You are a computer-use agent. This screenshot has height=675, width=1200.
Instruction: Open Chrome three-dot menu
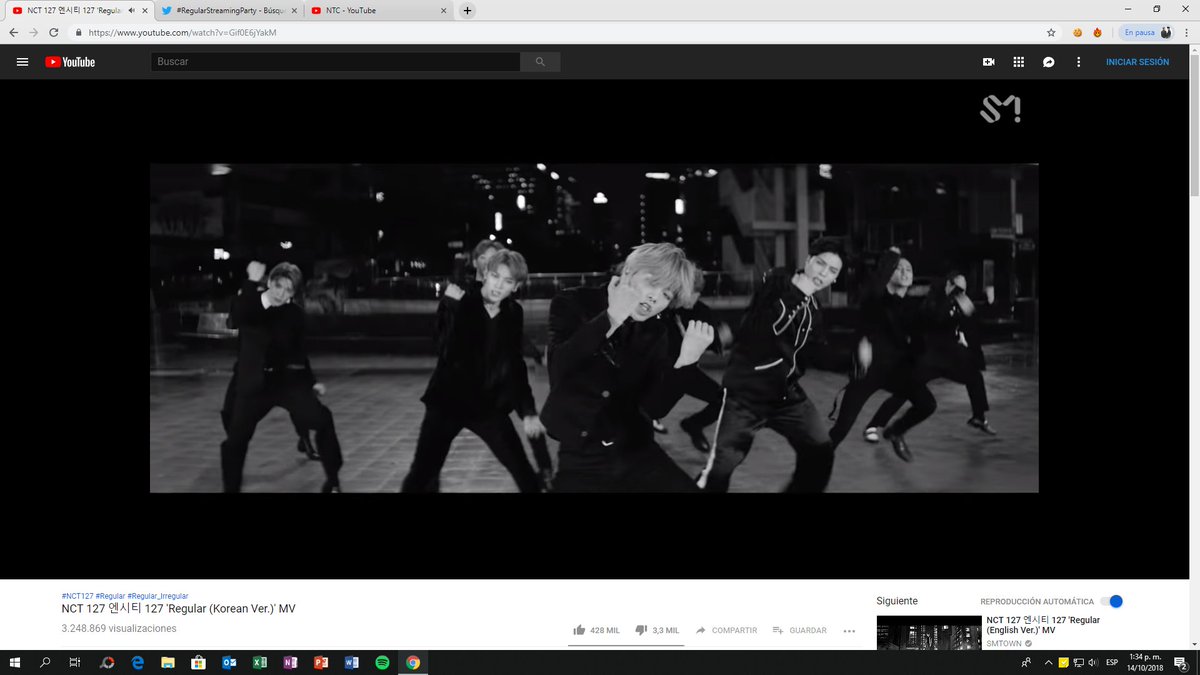(1186, 32)
